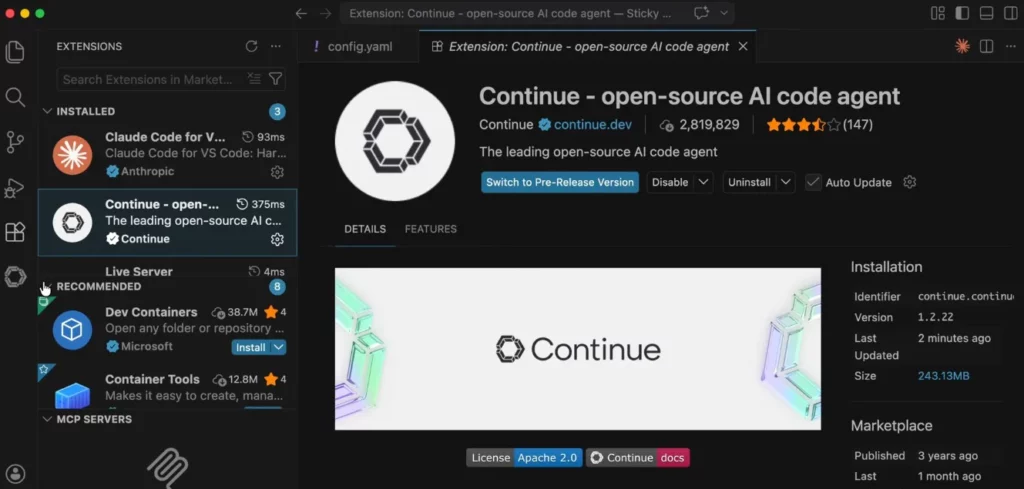Open the Customize Layout icon

point(938,13)
